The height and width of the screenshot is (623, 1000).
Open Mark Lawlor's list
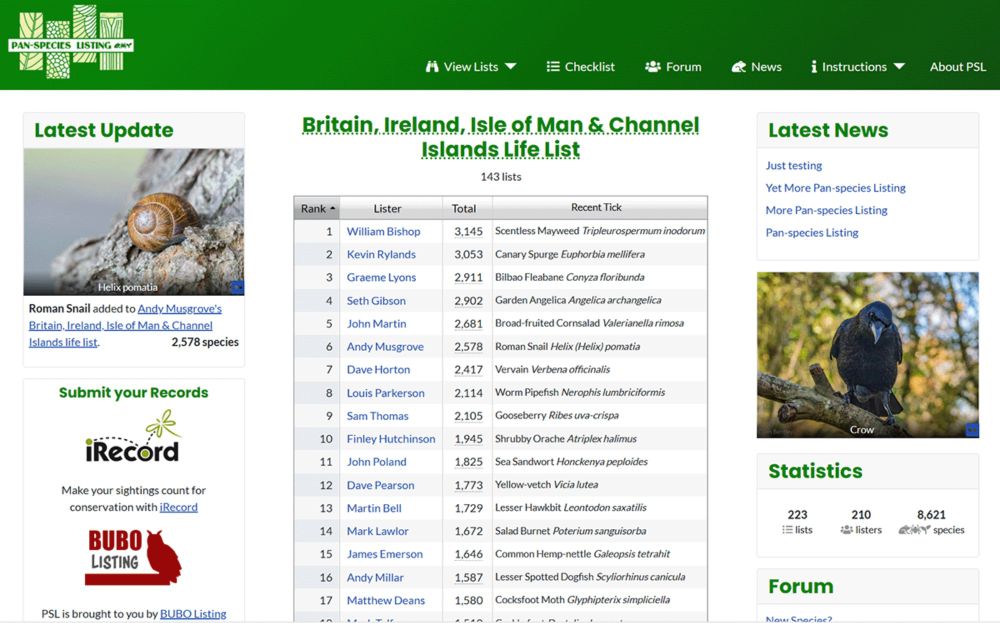click(378, 531)
